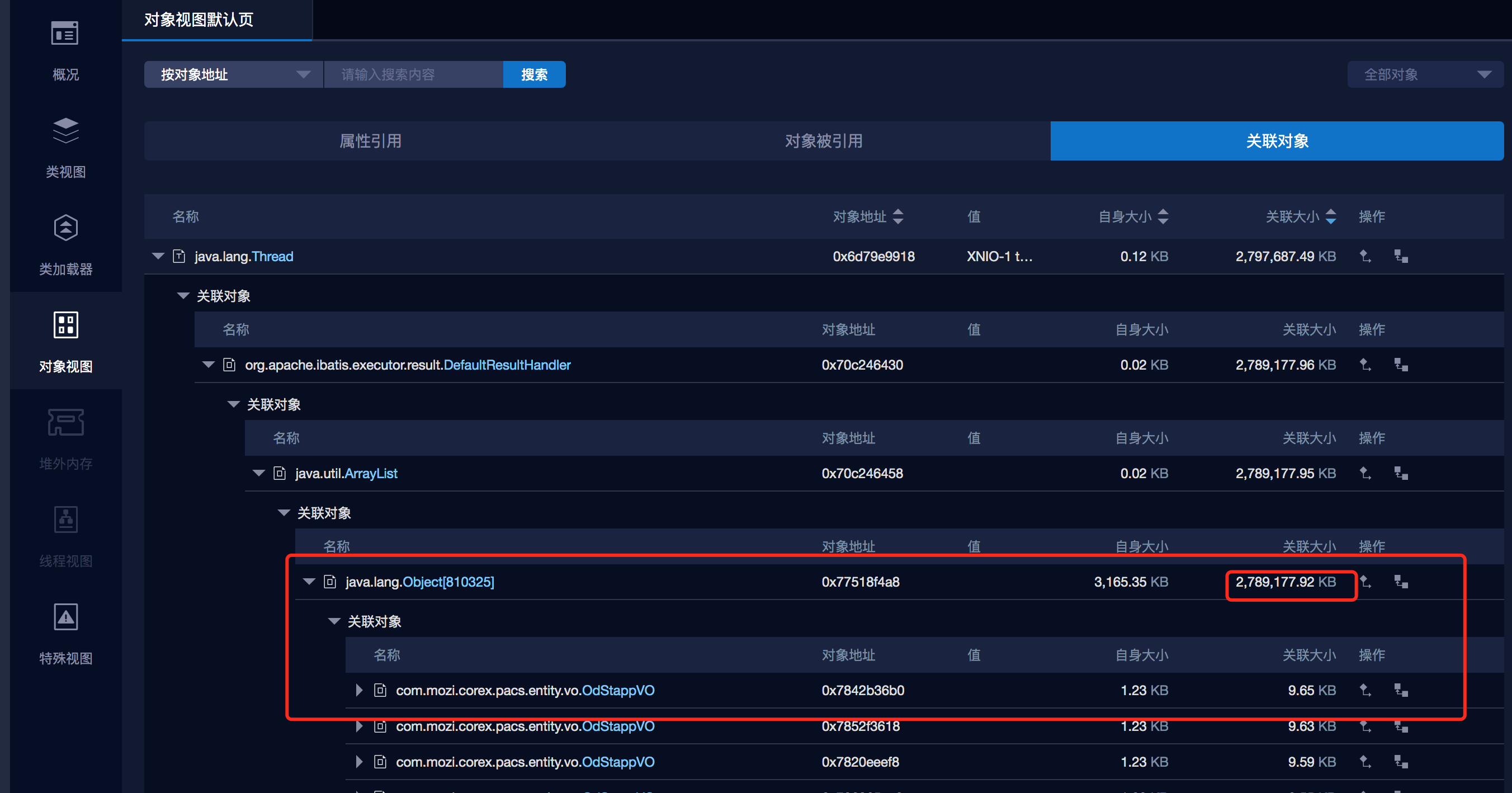
Task: Click the object icon beside DefaultResultHandler
Action: pyautogui.click(x=229, y=365)
